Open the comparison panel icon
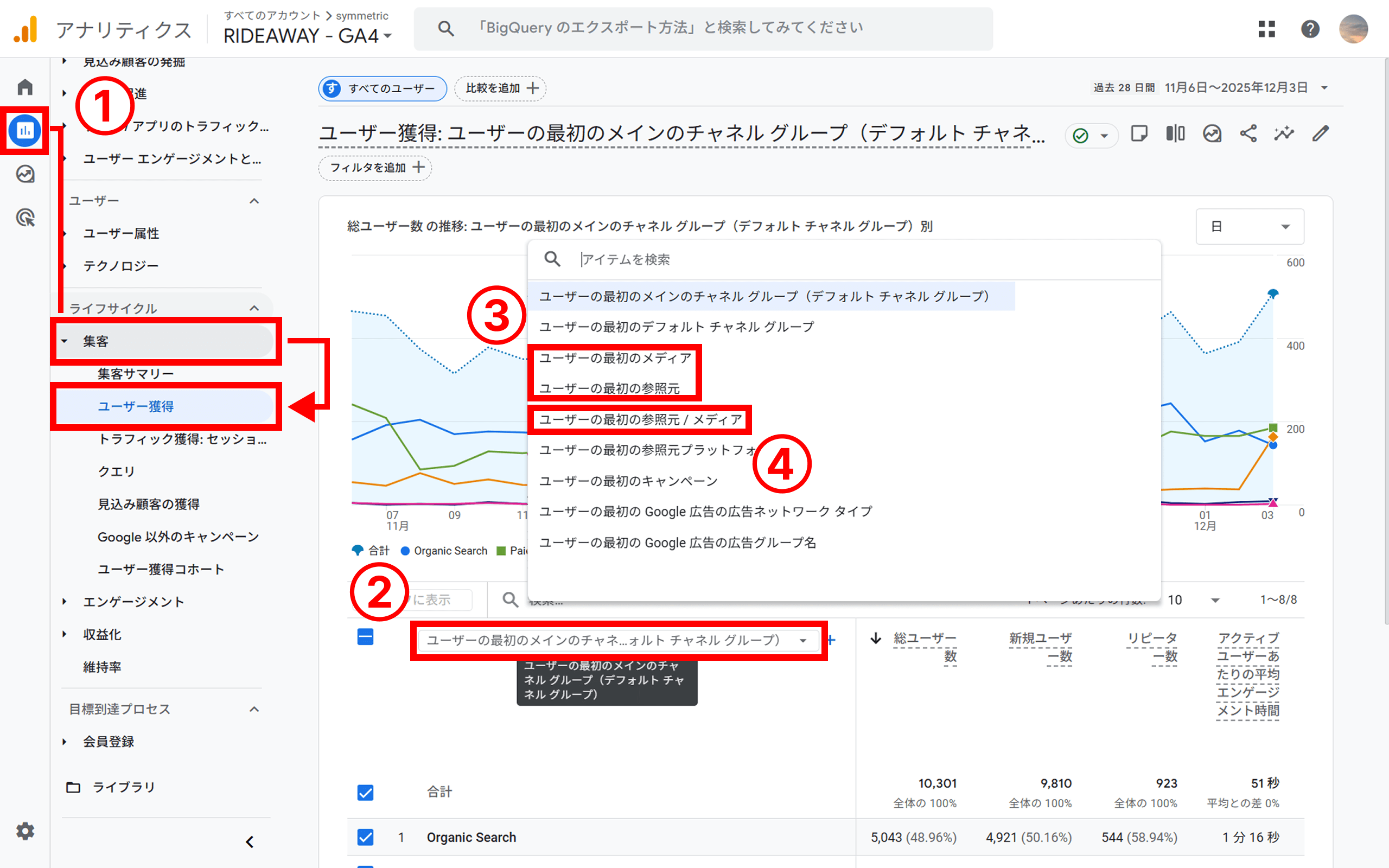 1174,134
